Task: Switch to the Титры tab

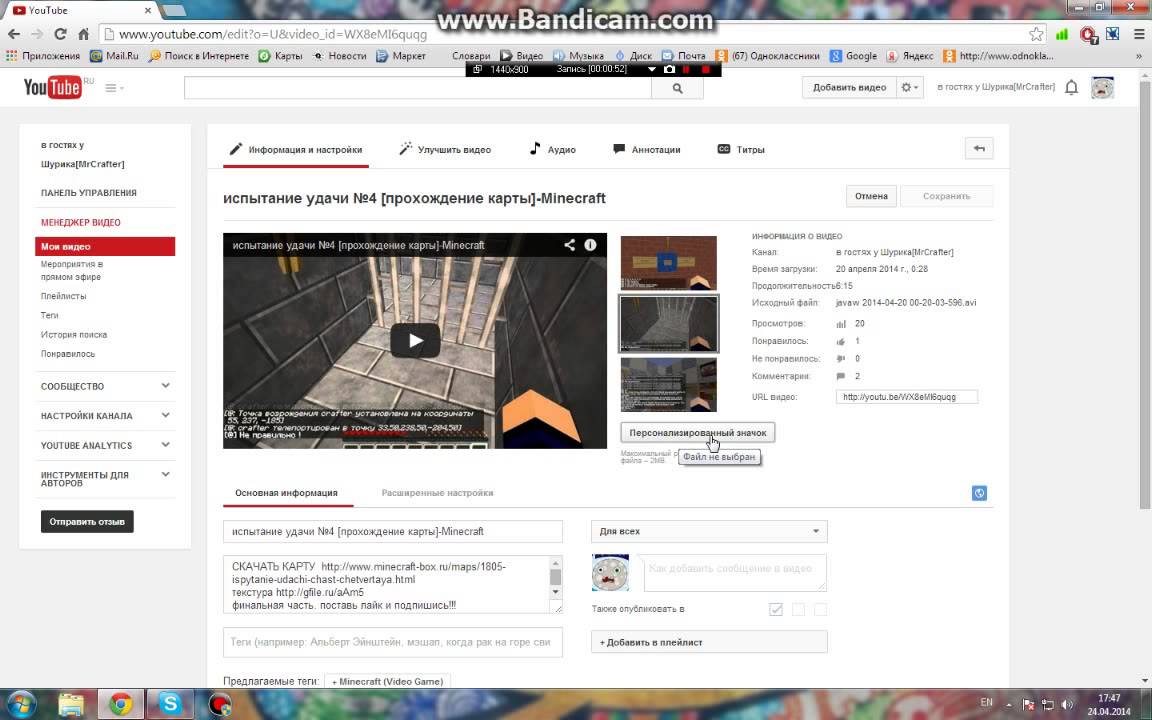Action: [x=741, y=150]
